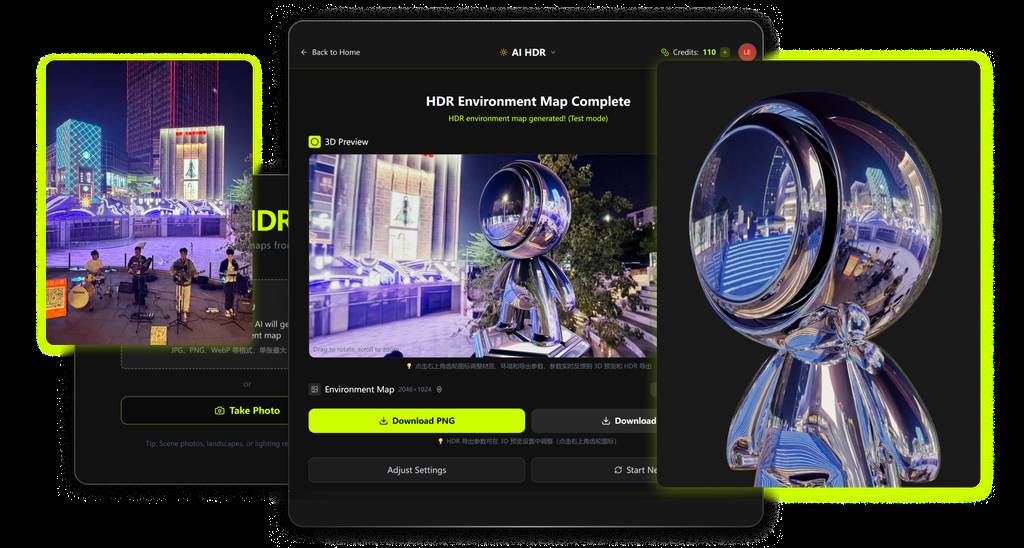Click the 3D Preview section icon
Screen dimensions: 1024x548
[x=315, y=142]
